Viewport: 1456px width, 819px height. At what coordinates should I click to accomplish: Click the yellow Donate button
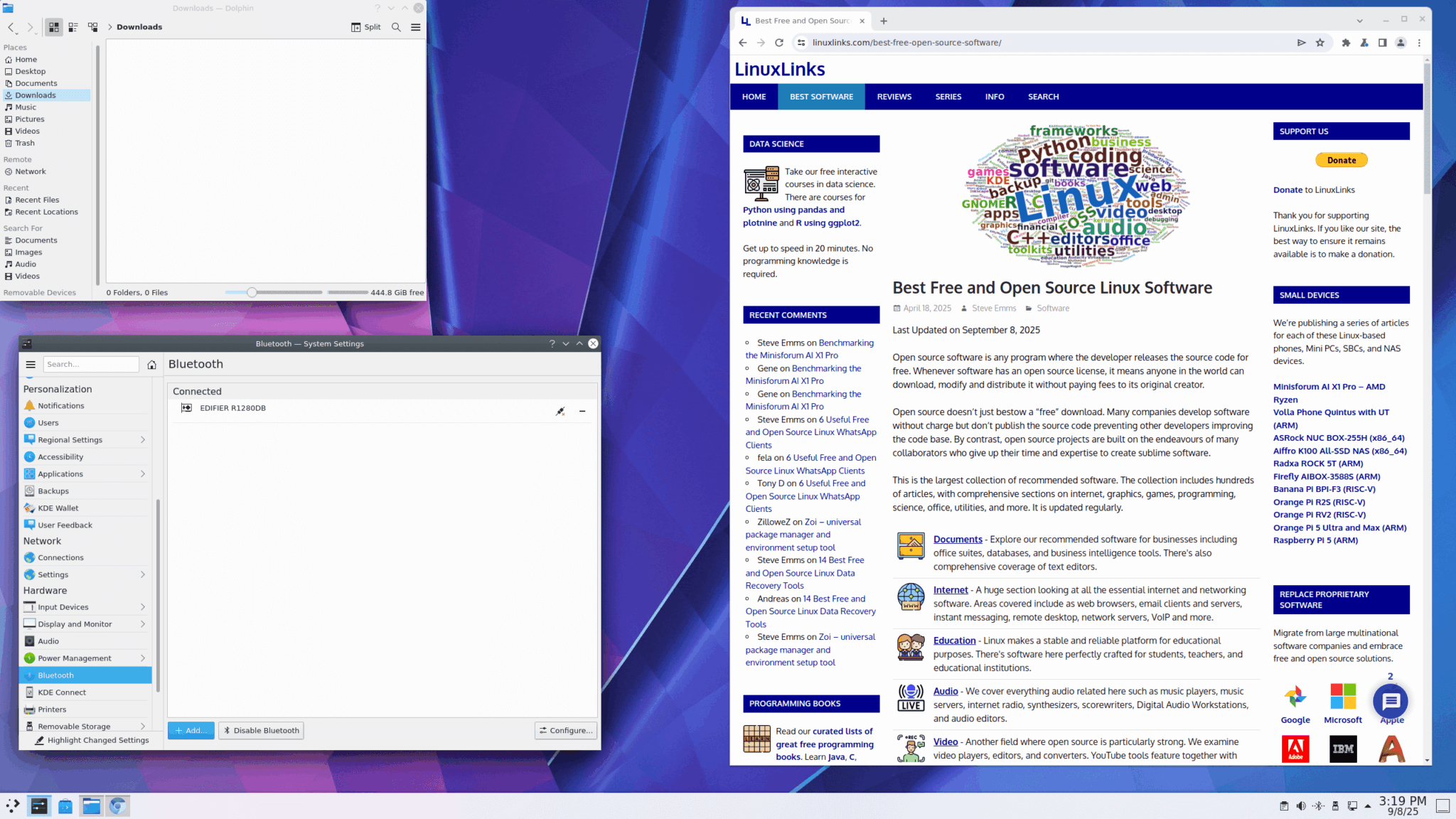point(1341,160)
